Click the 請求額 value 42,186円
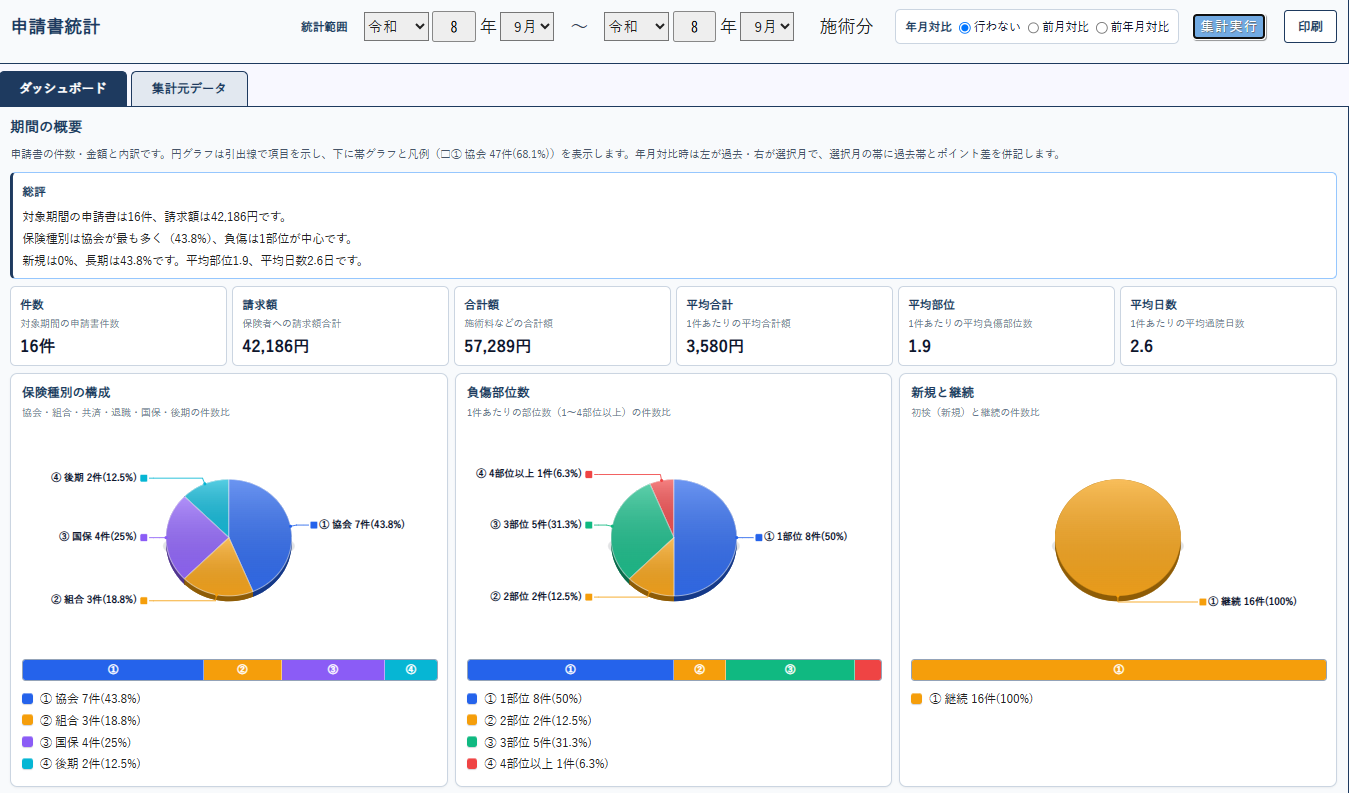Screen dimensions: 1349x793 click(x=276, y=346)
